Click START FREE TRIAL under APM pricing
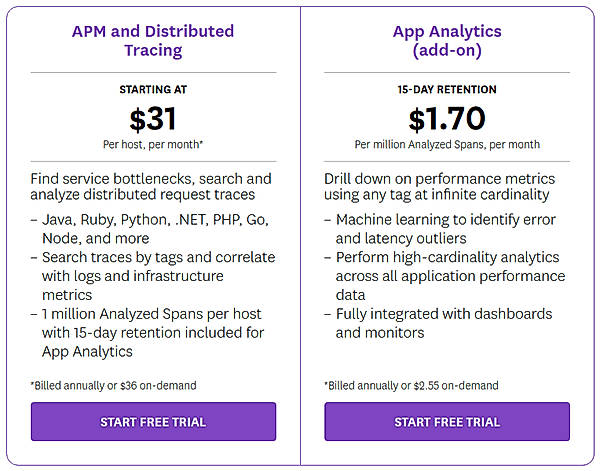Image resolution: width=600 pixels, height=471 pixels. (x=153, y=421)
